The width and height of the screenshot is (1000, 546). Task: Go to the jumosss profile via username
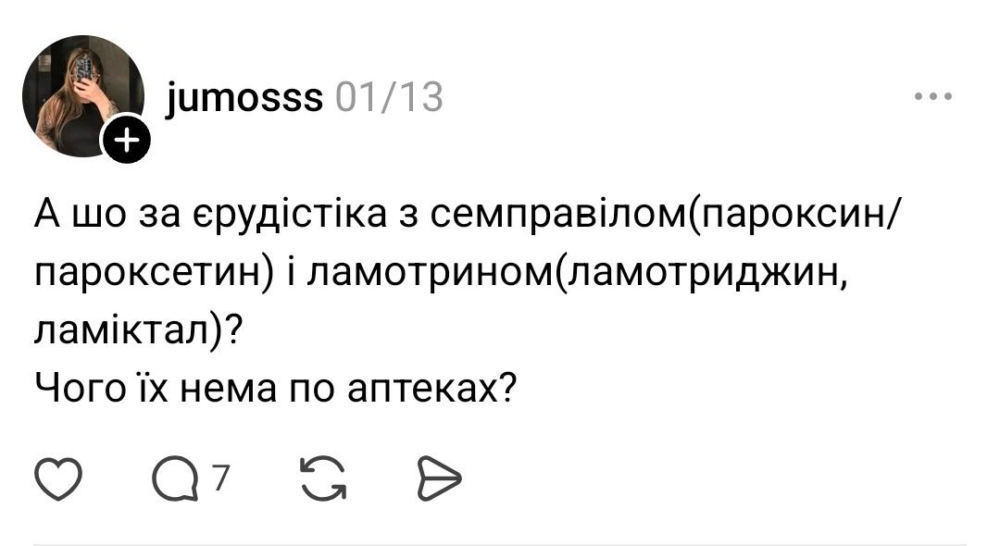[x=245, y=98]
